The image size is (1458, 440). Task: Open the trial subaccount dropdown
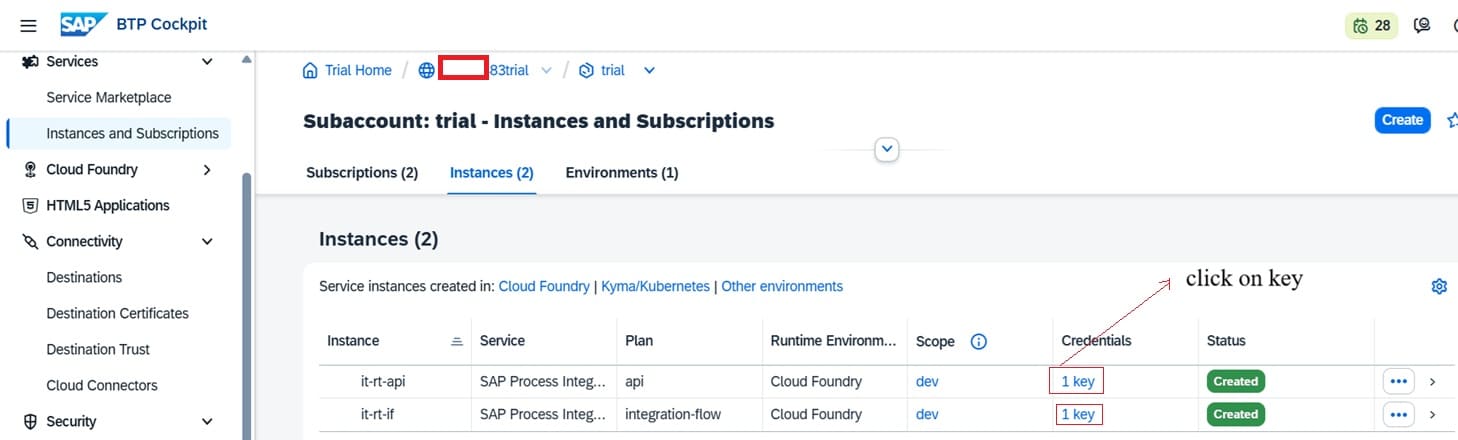[x=649, y=70]
